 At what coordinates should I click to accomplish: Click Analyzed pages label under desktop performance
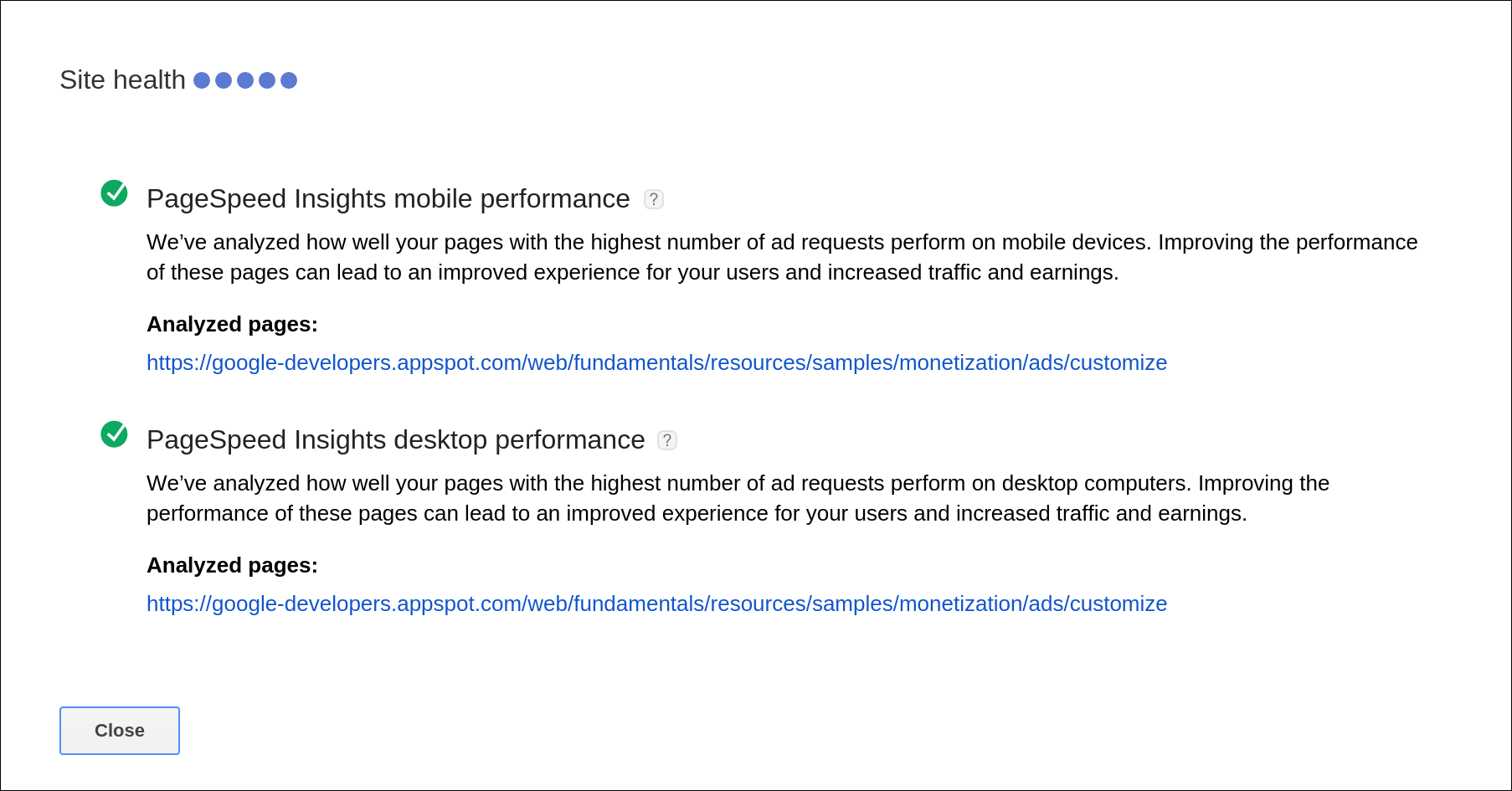(x=232, y=565)
